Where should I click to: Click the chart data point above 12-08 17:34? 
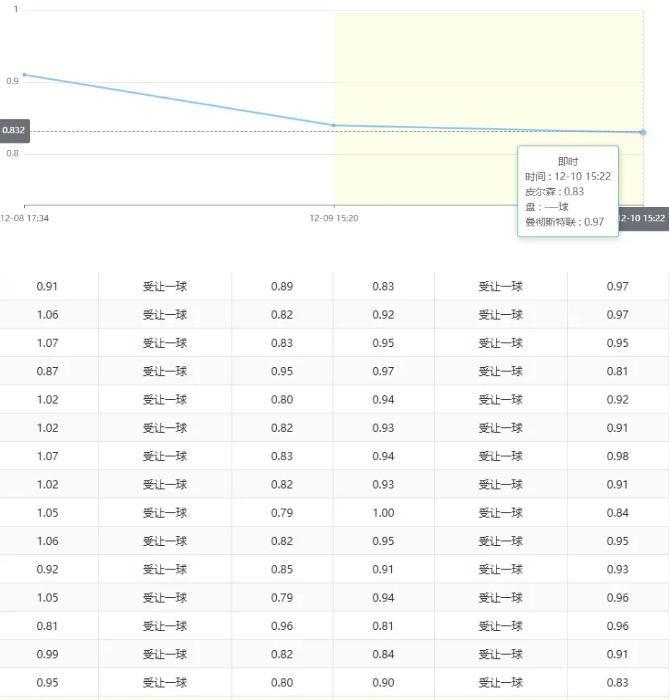point(24,75)
